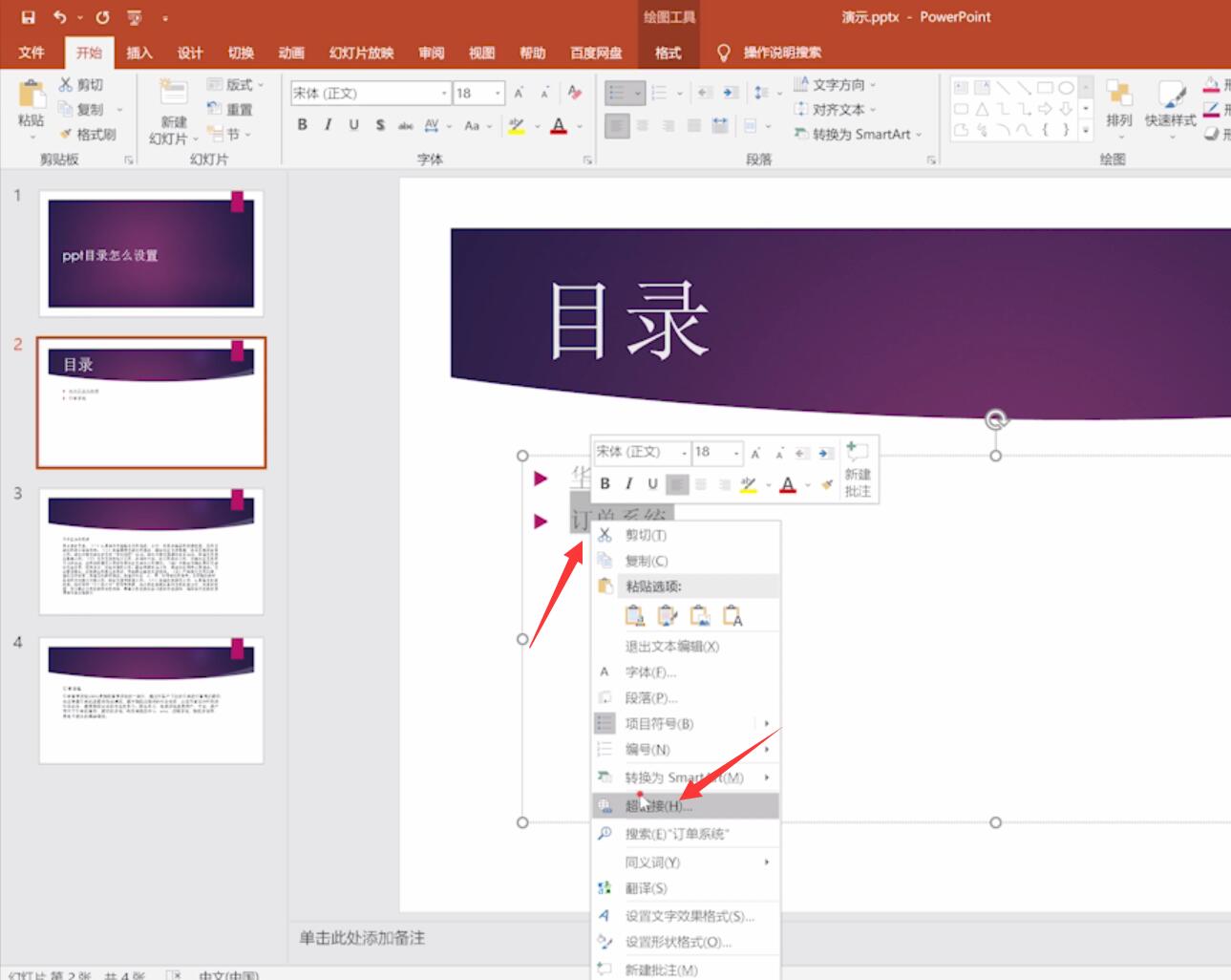Choose paste as picture option
Screen dimensions: 1231x980
(x=700, y=616)
